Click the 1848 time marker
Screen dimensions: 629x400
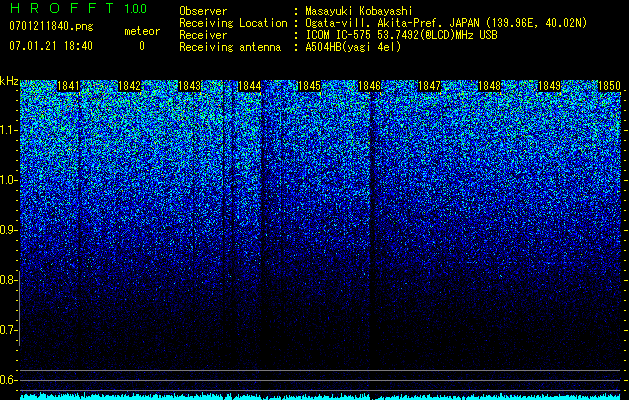click(x=489, y=86)
